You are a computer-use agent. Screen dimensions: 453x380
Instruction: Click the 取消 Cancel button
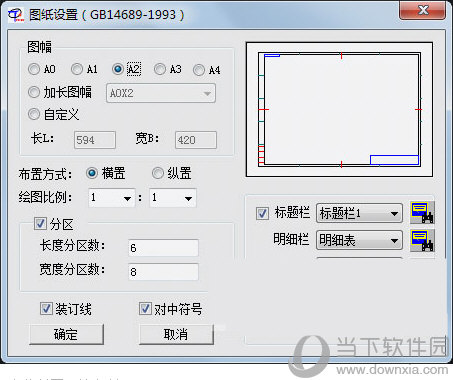coord(176,334)
